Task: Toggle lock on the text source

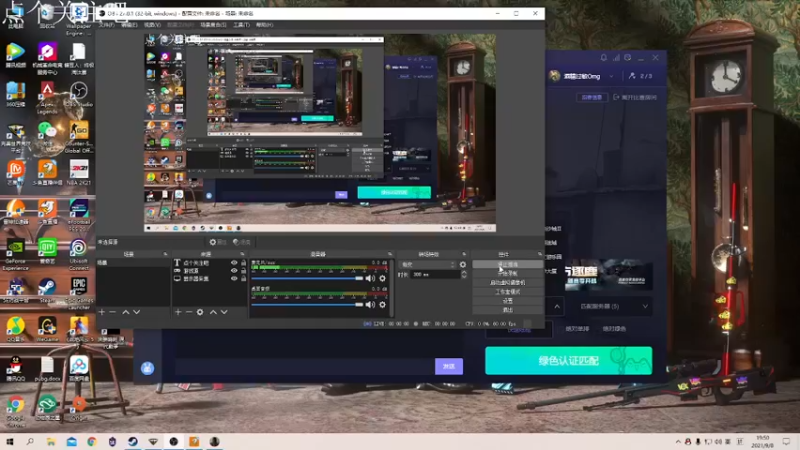Action: tap(243, 263)
